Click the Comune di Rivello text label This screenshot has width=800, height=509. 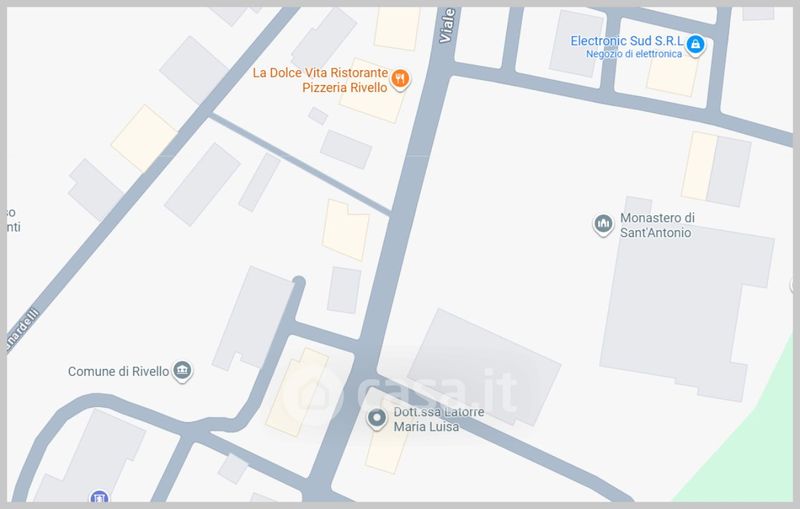pyautogui.click(x=118, y=371)
